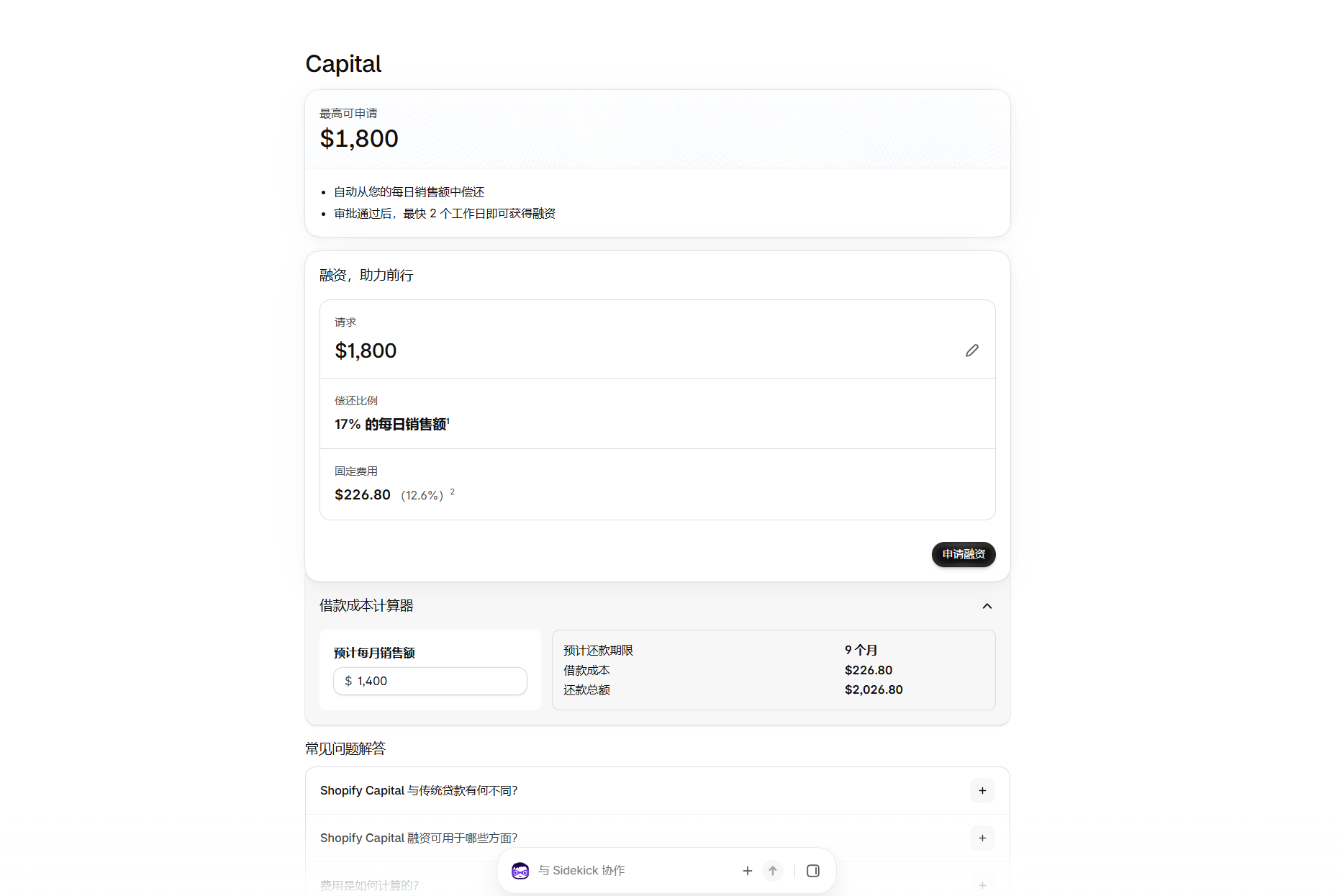Click the 融资，助力前行 heading

[366, 275]
